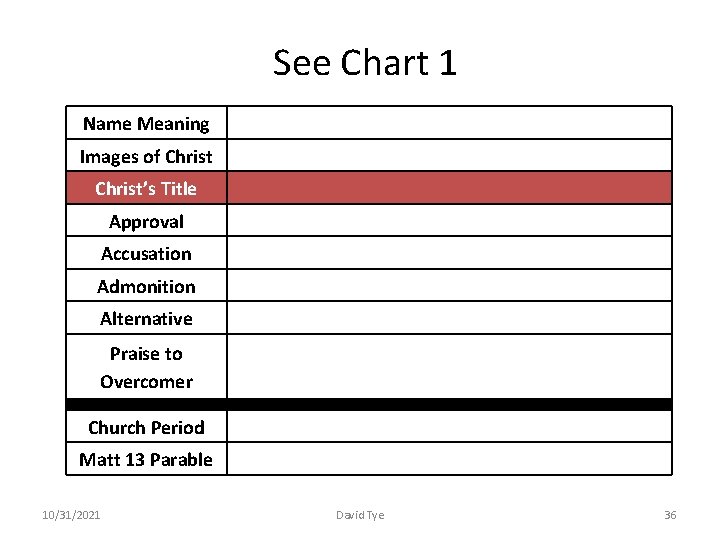Click the Praise to Overcomer cell
The width and height of the screenshot is (720, 540).
(146, 367)
